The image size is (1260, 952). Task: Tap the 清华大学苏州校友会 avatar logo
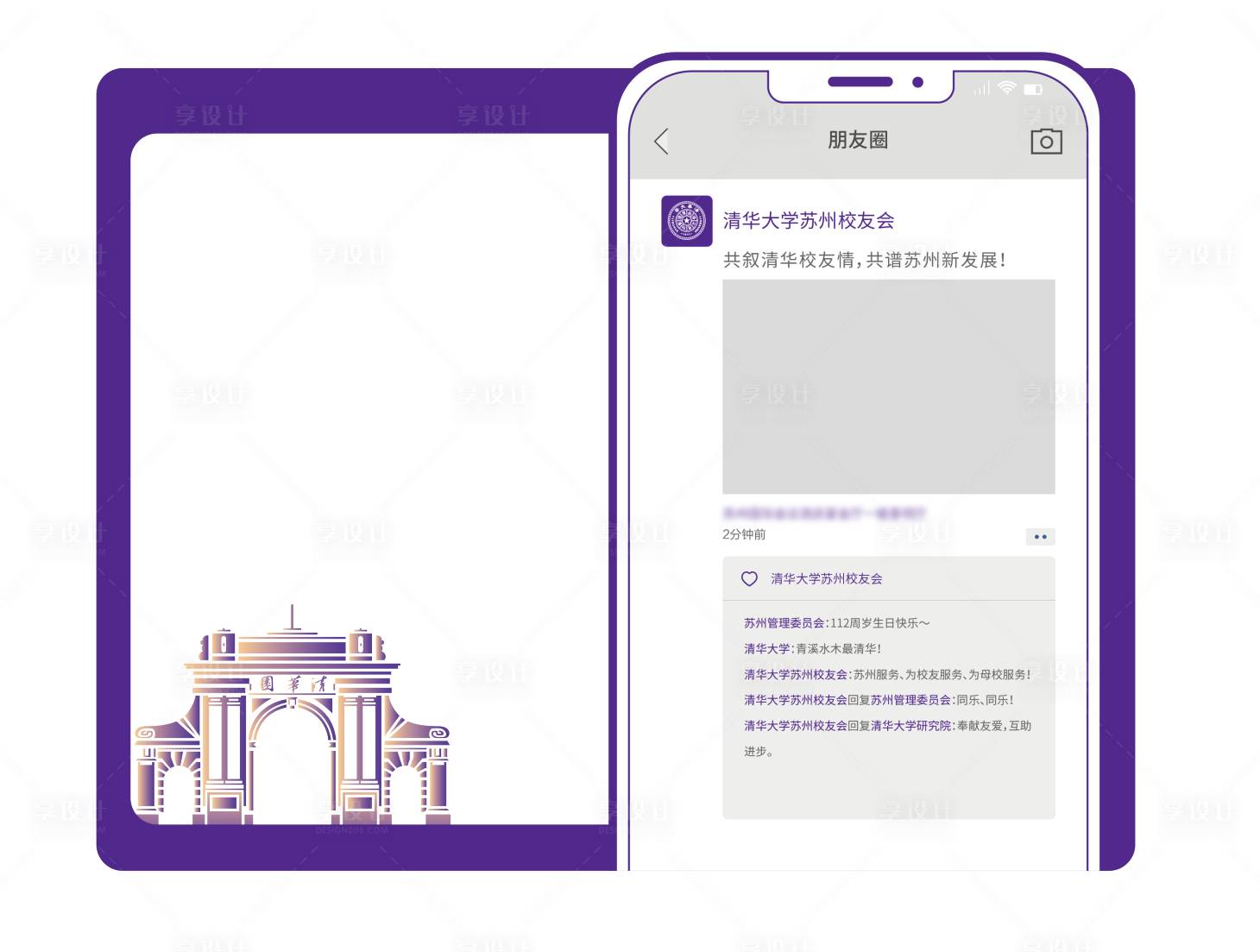[687, 221]
